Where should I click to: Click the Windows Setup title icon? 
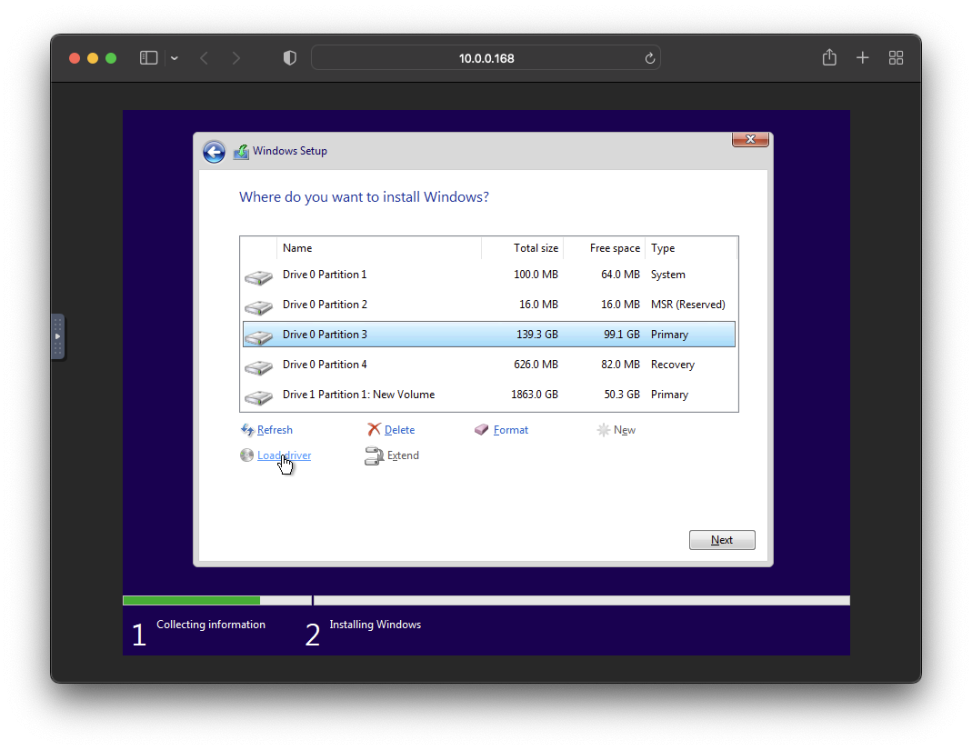coord(241,151)
